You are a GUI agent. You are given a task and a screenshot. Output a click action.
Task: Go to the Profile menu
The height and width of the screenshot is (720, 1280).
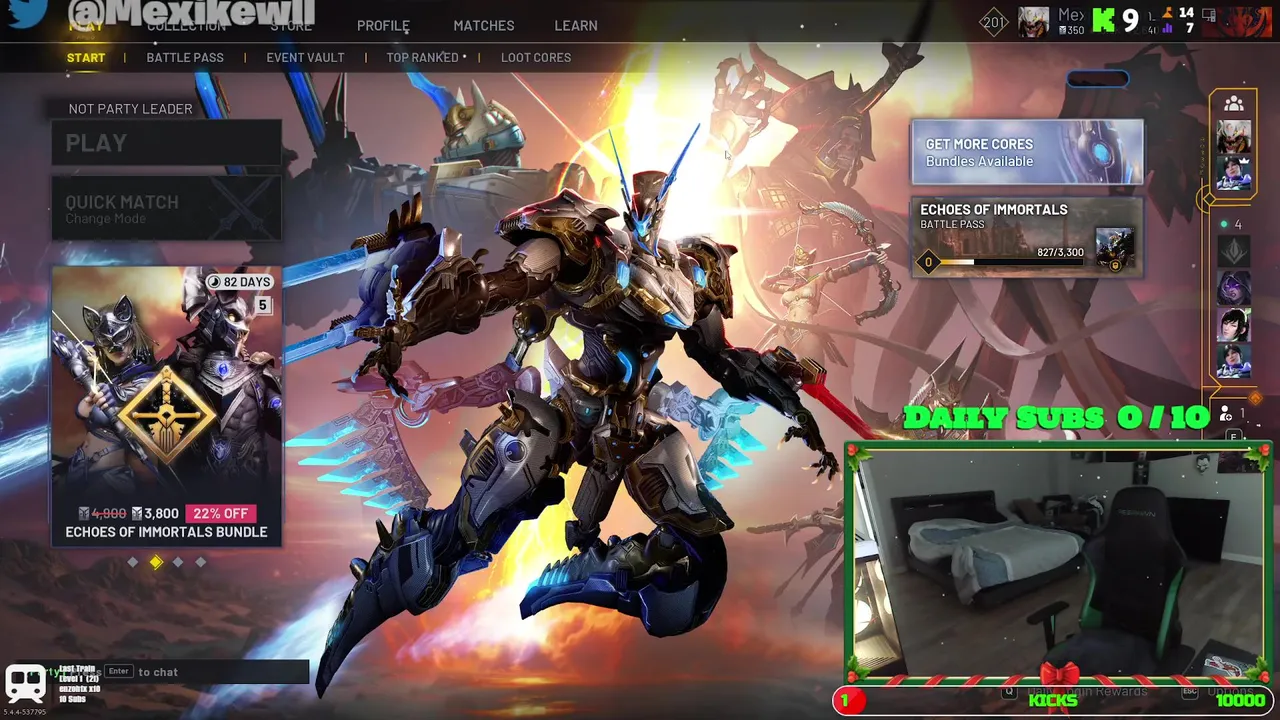[x=383, y=26]
